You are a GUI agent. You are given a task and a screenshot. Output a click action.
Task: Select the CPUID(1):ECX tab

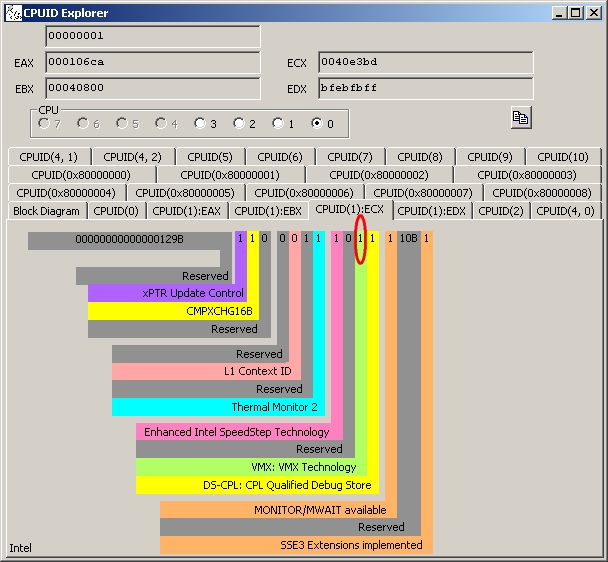[350, 209]
